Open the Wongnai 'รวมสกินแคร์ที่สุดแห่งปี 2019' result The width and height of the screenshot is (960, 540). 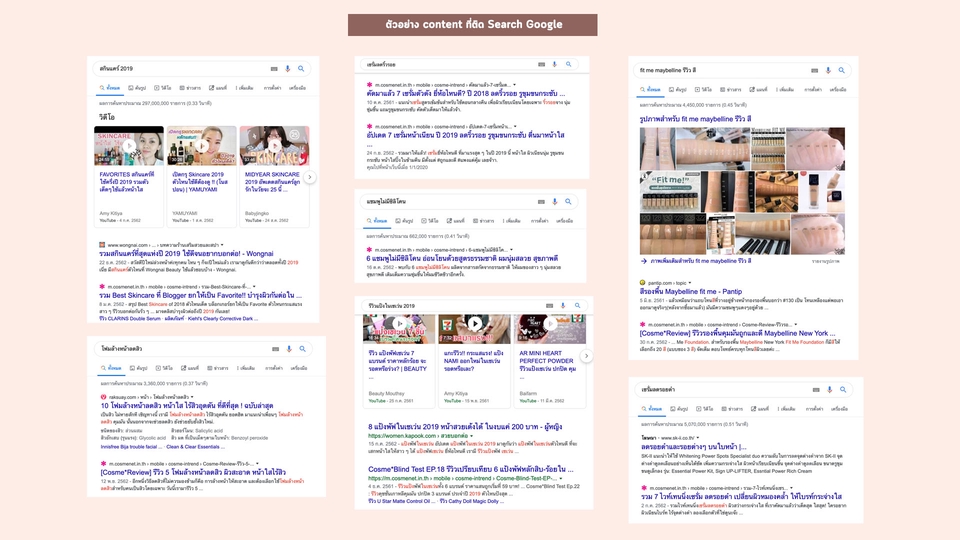pos(186,253)
